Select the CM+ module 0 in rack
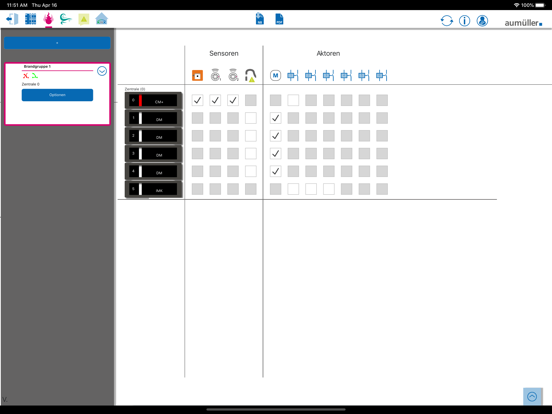This screenshot has height=414, width=552. click(153, 100)
